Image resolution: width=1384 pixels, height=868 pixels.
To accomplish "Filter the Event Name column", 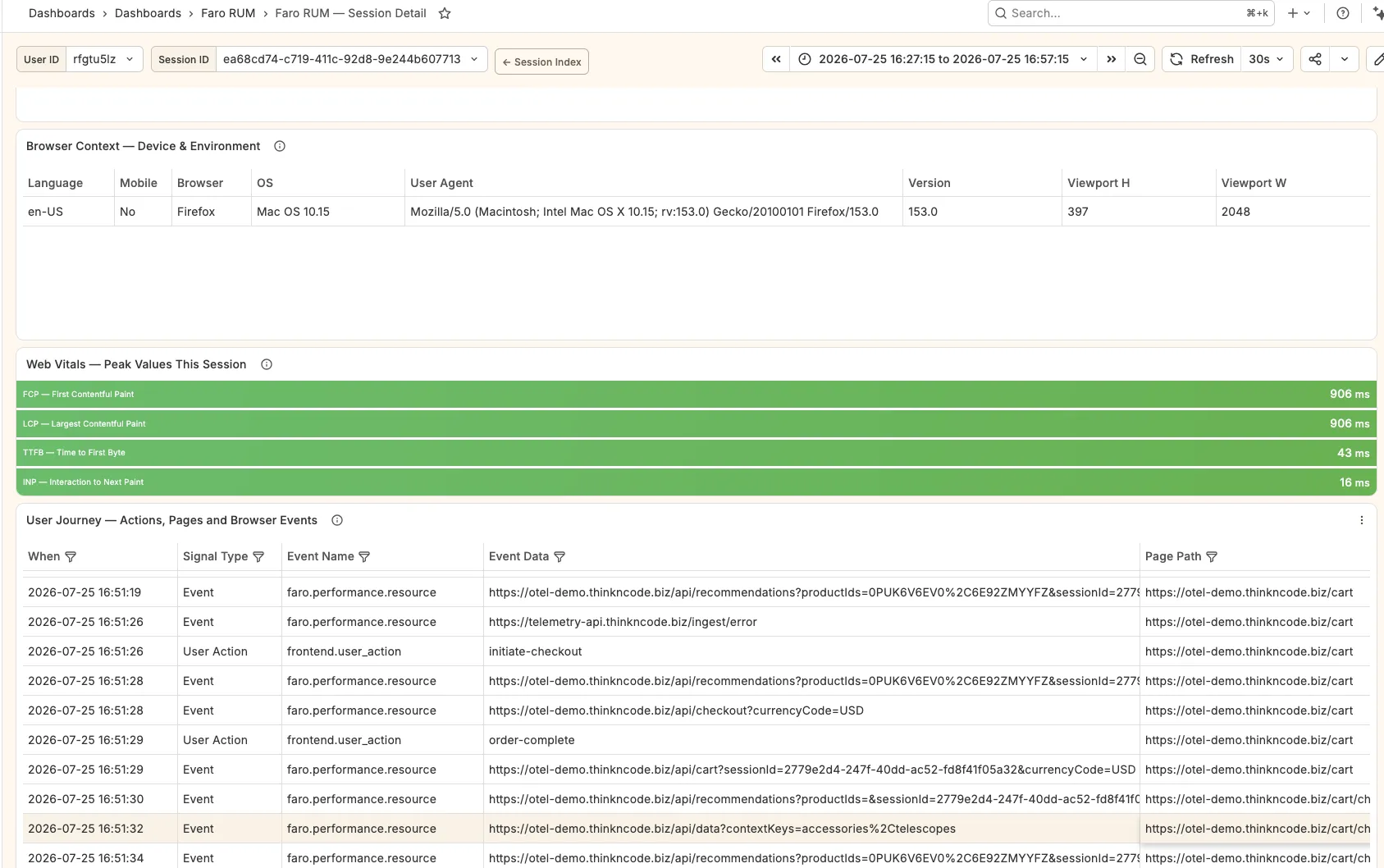I will pos(364,556).
